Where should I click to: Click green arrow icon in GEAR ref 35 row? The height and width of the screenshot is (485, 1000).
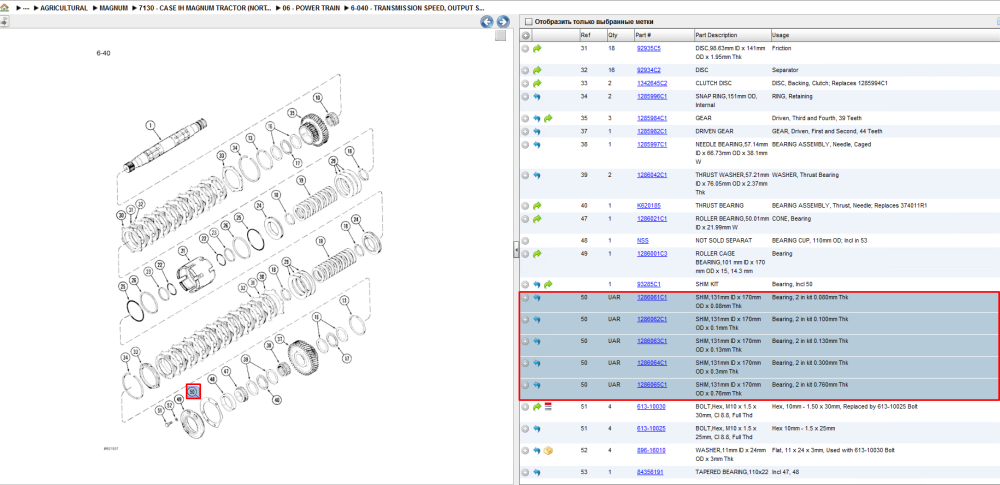(548, 118)
